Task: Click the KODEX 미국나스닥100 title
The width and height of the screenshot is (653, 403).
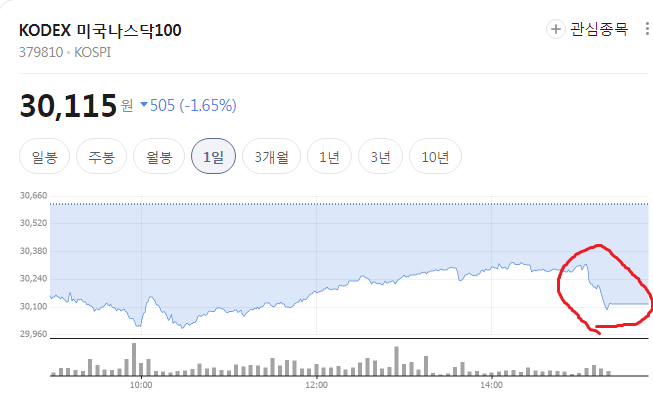Action: point(100,30)
